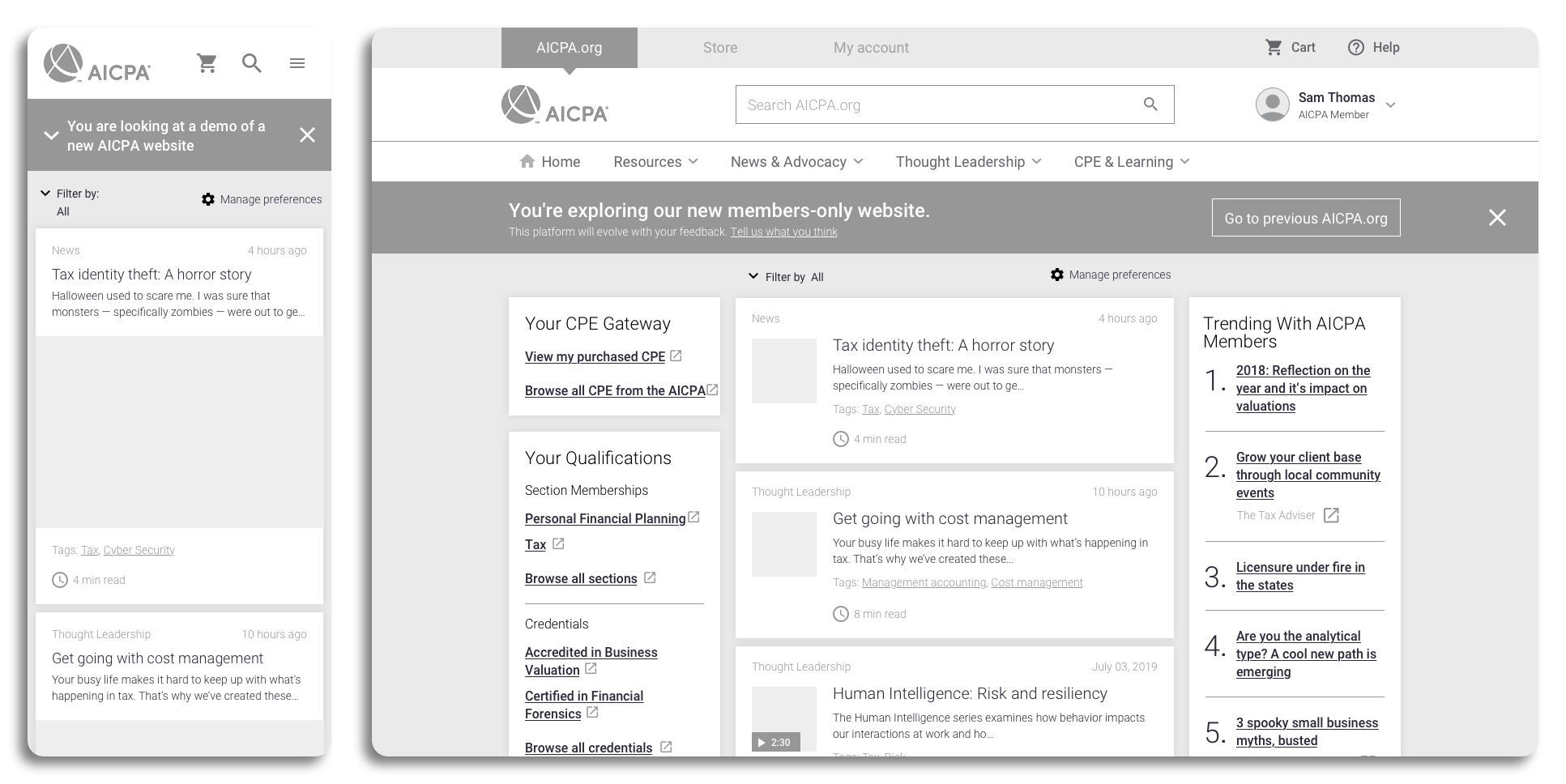
Task: Open the shopping cart icon in mobile header
Action: tap(207, 63)
